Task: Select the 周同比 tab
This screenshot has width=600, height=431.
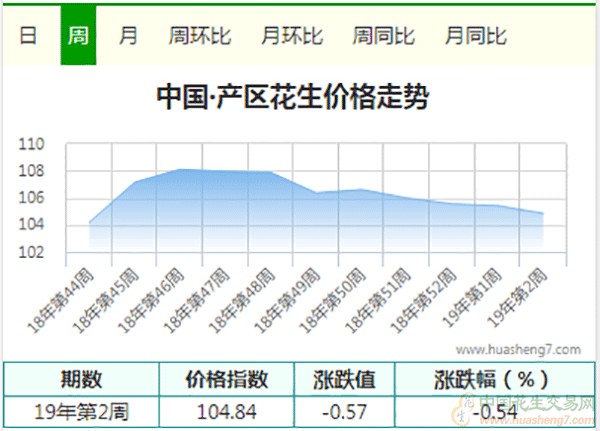Action: 384,36
